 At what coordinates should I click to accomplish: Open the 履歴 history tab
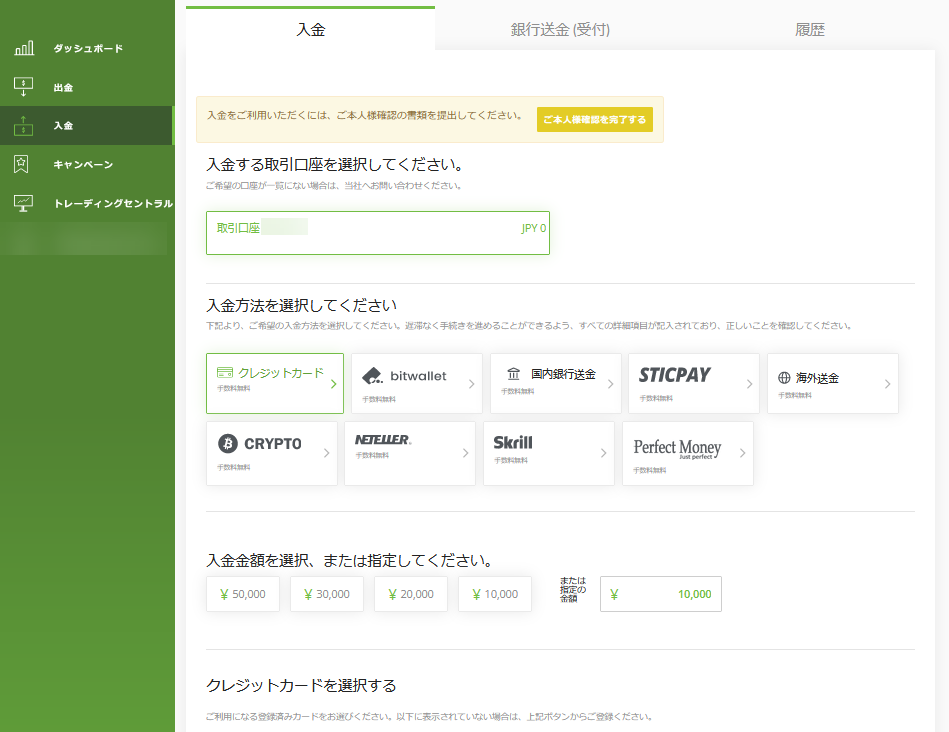[x=810, y=30]
